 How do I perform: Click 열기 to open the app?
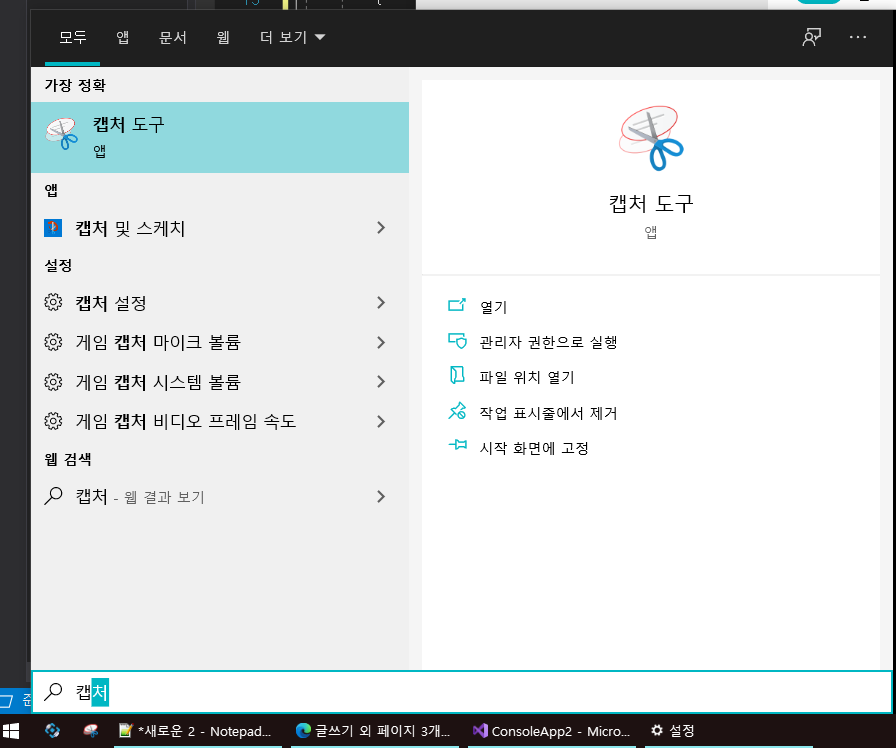493,307
